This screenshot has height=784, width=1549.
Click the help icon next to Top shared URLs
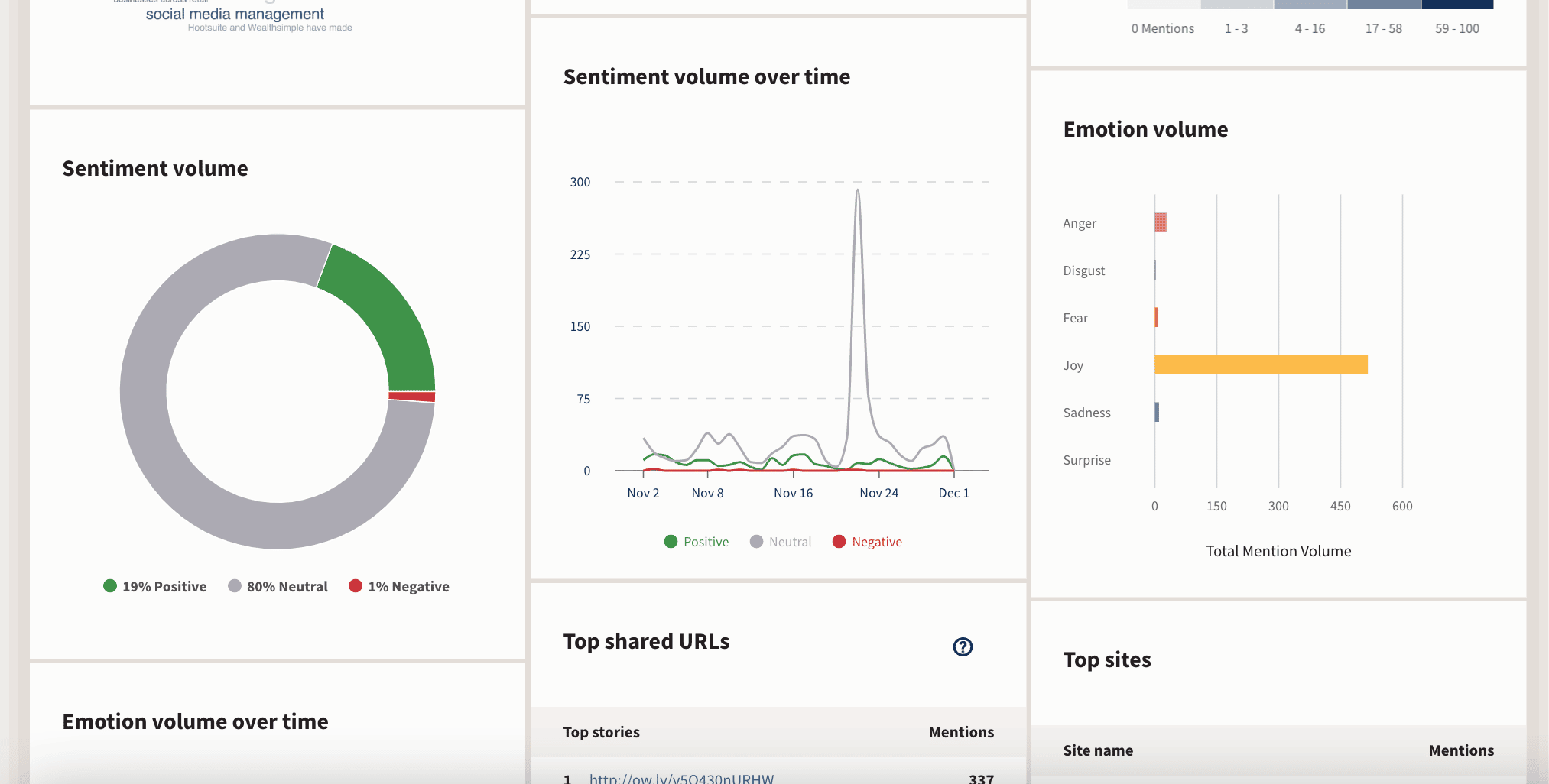pos(963,646)
